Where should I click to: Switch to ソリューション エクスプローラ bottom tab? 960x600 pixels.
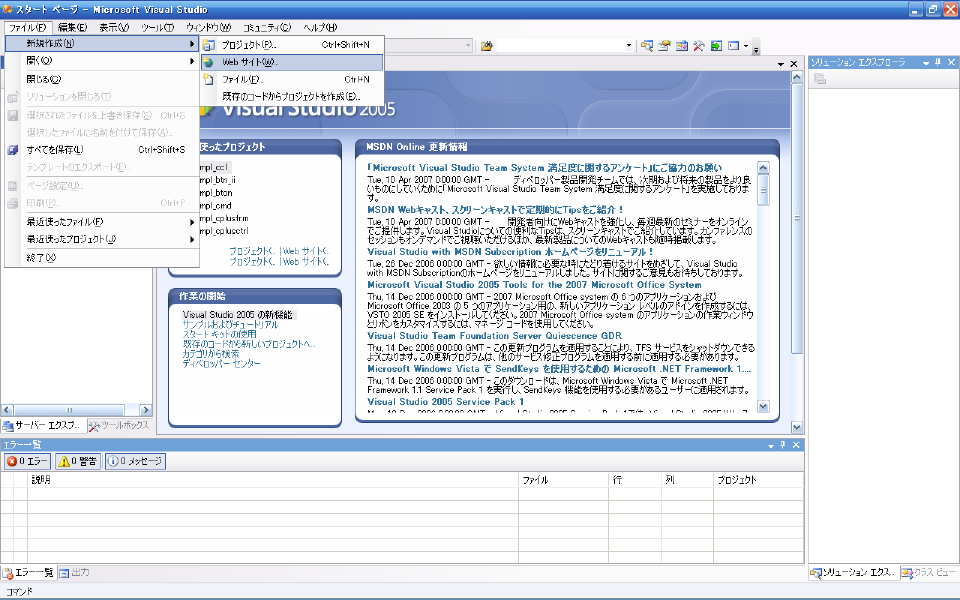tap(853, 573)
